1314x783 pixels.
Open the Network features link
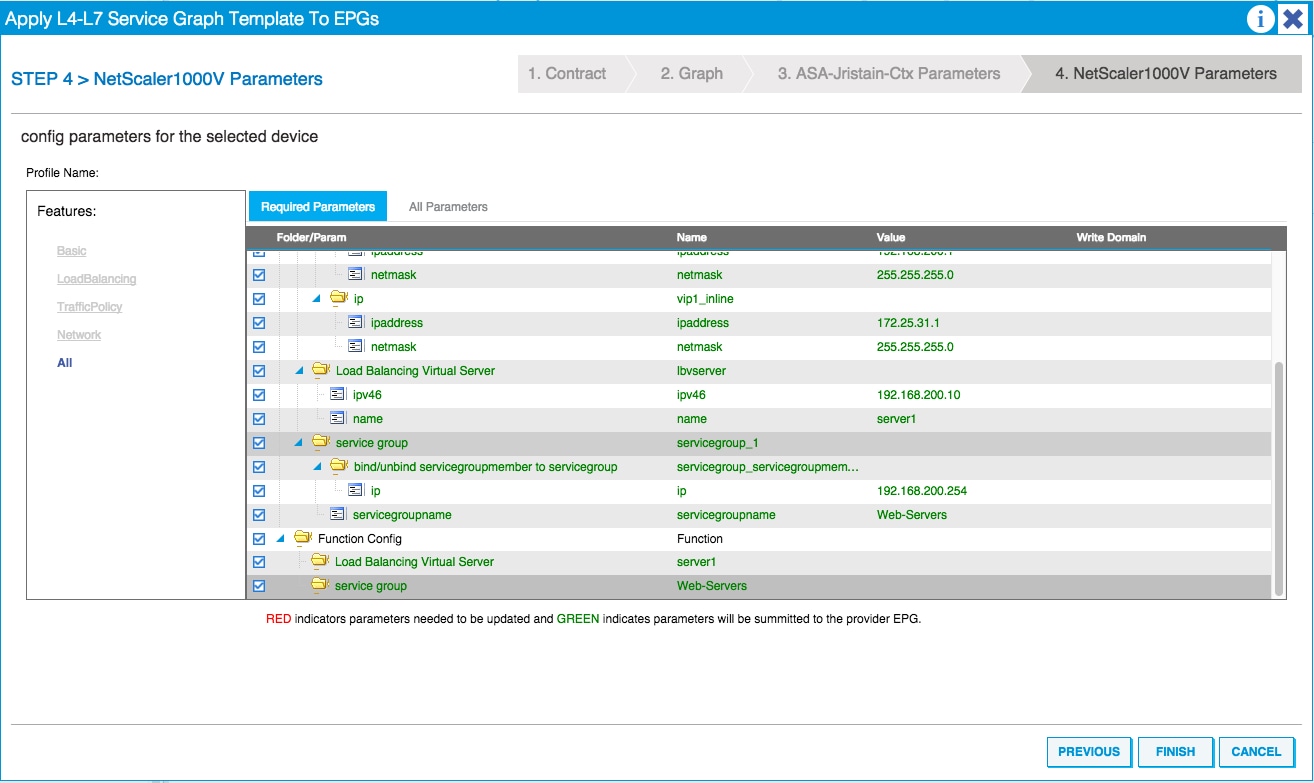(79, 334)
